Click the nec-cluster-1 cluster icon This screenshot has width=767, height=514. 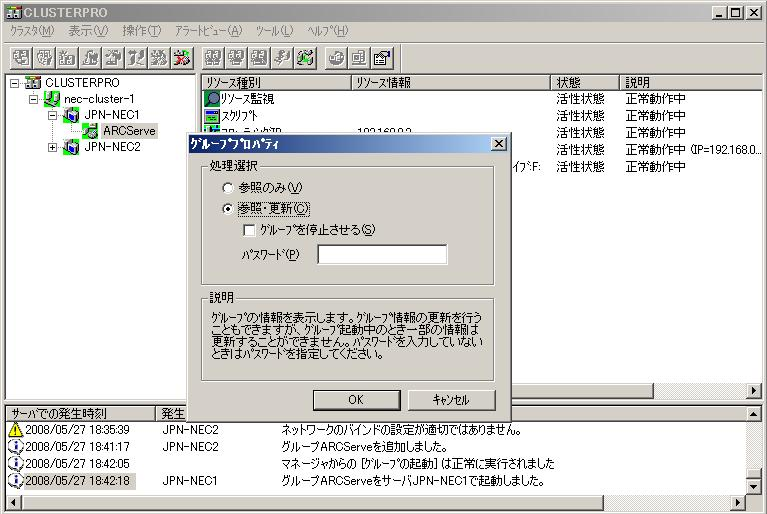51,99
